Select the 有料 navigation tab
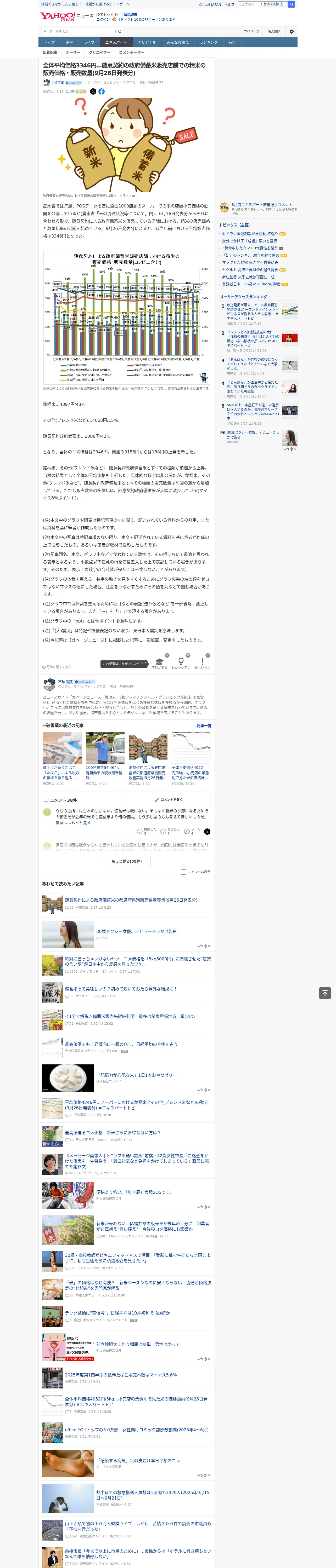336x1568 pixels. [232, 43]
